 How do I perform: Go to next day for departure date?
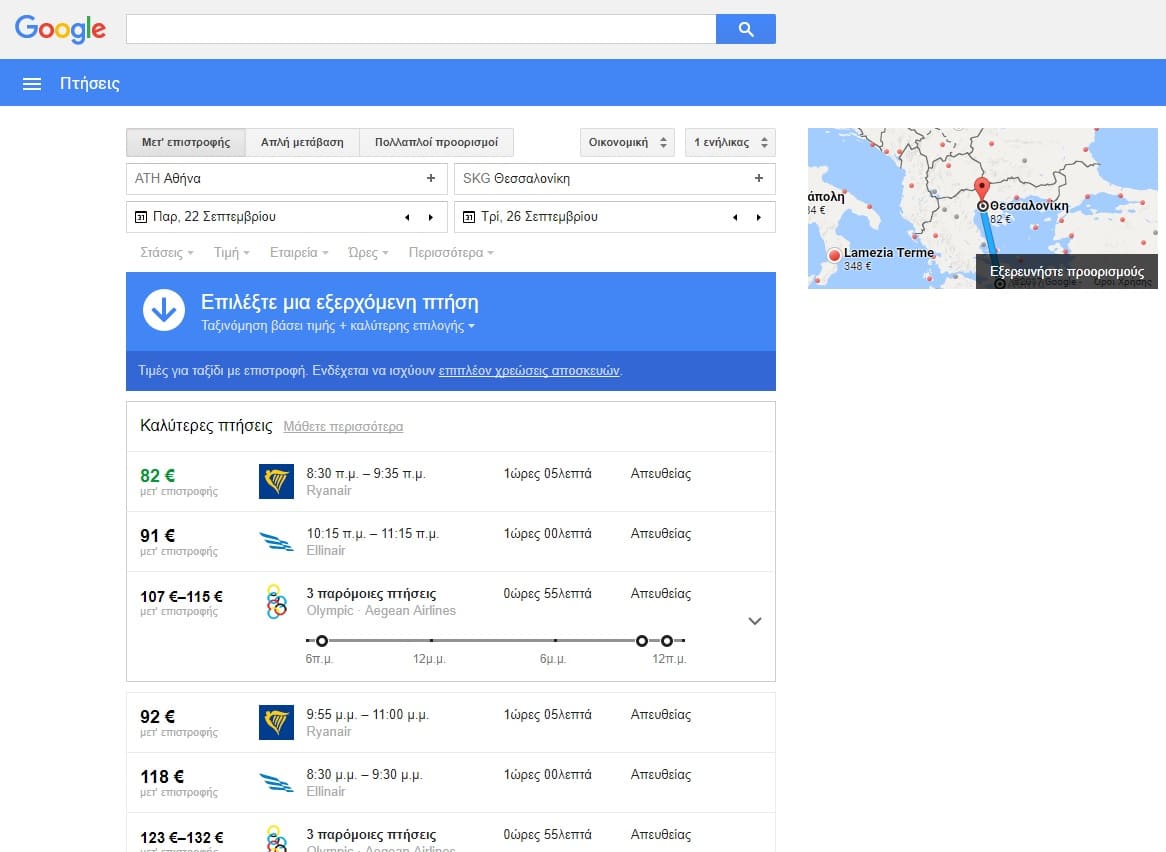click(x=431, y=217)
